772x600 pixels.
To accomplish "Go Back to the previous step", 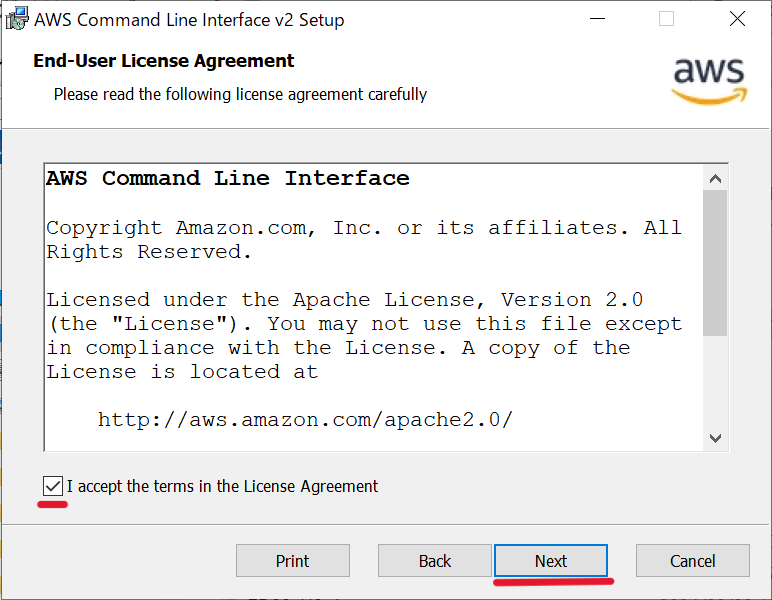I will 434,561.
